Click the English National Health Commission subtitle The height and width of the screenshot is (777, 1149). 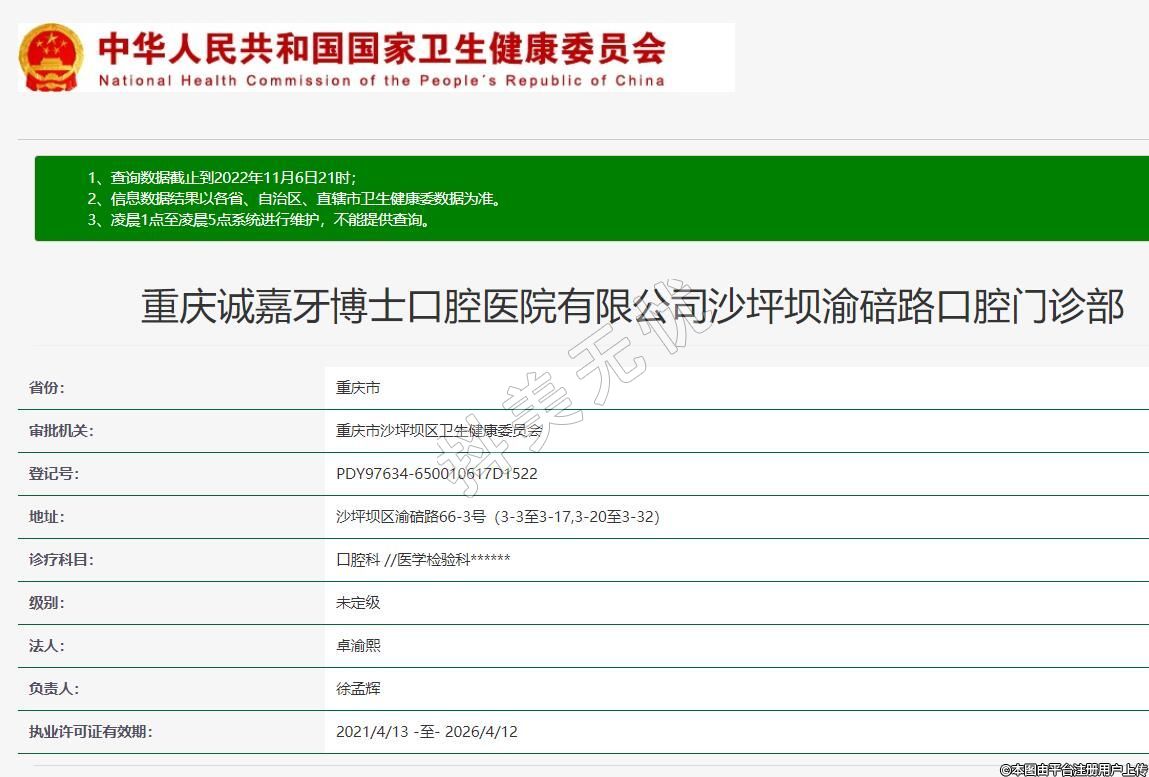coord(381,81)
